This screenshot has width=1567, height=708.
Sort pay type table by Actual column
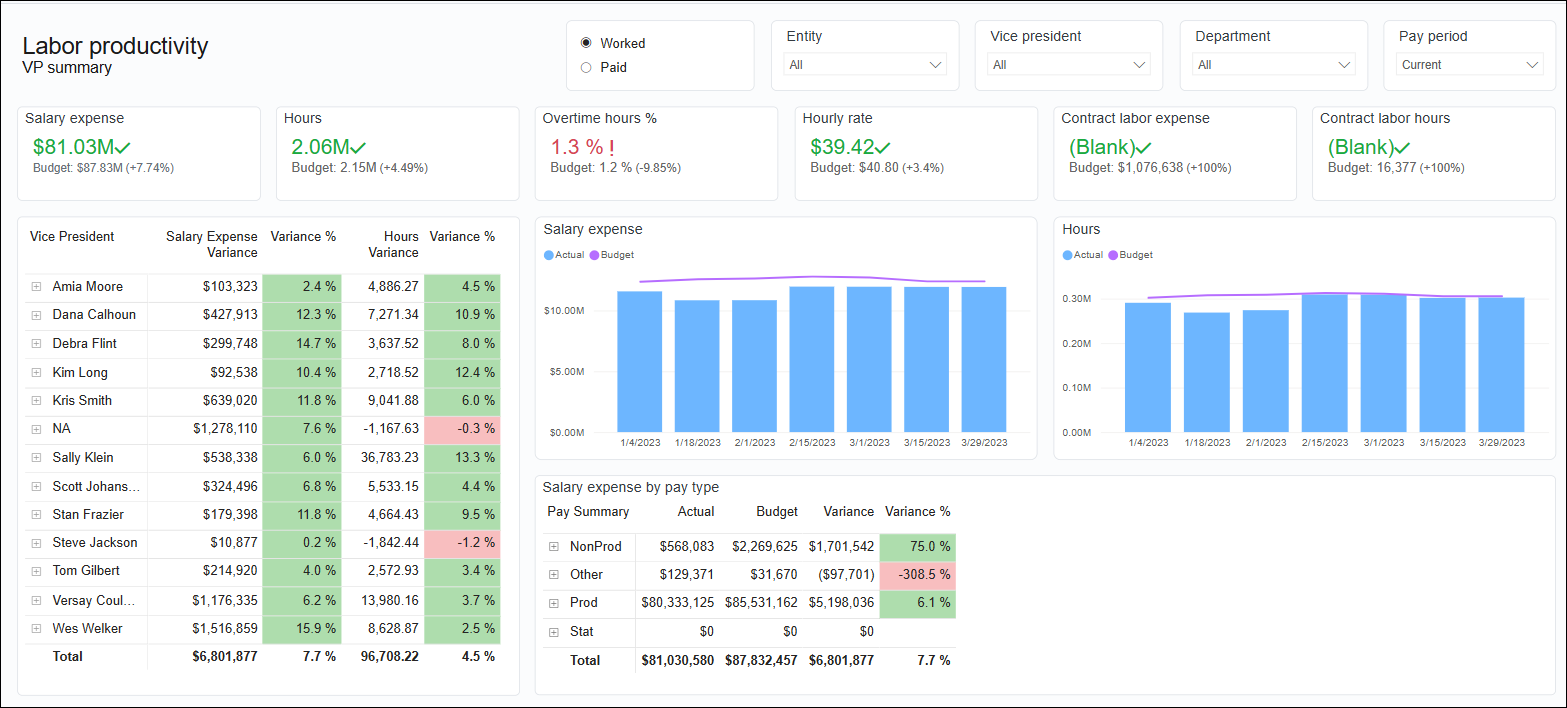pyautogui.click(x=695, y=512)
